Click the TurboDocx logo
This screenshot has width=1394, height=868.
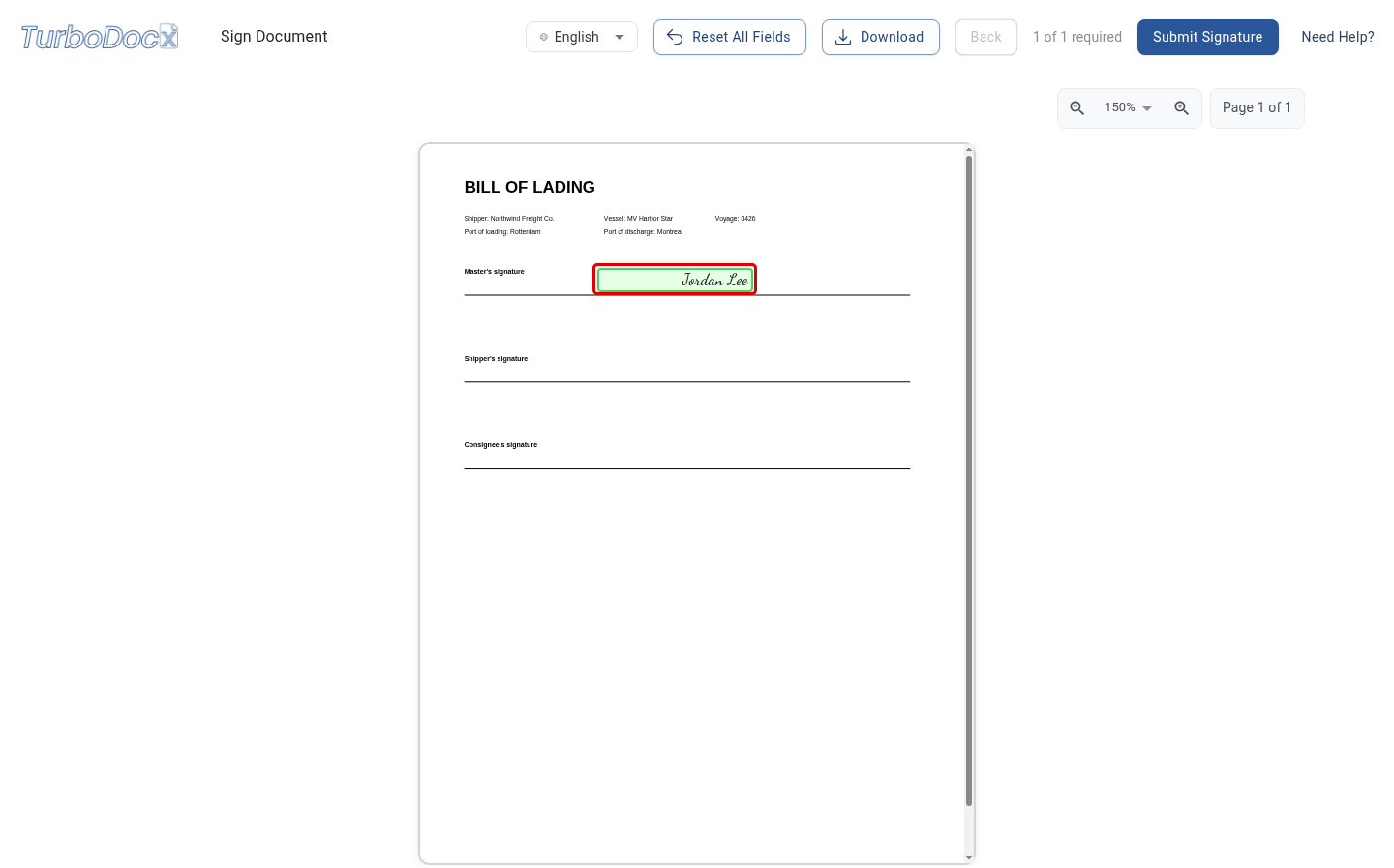point(100,37)
